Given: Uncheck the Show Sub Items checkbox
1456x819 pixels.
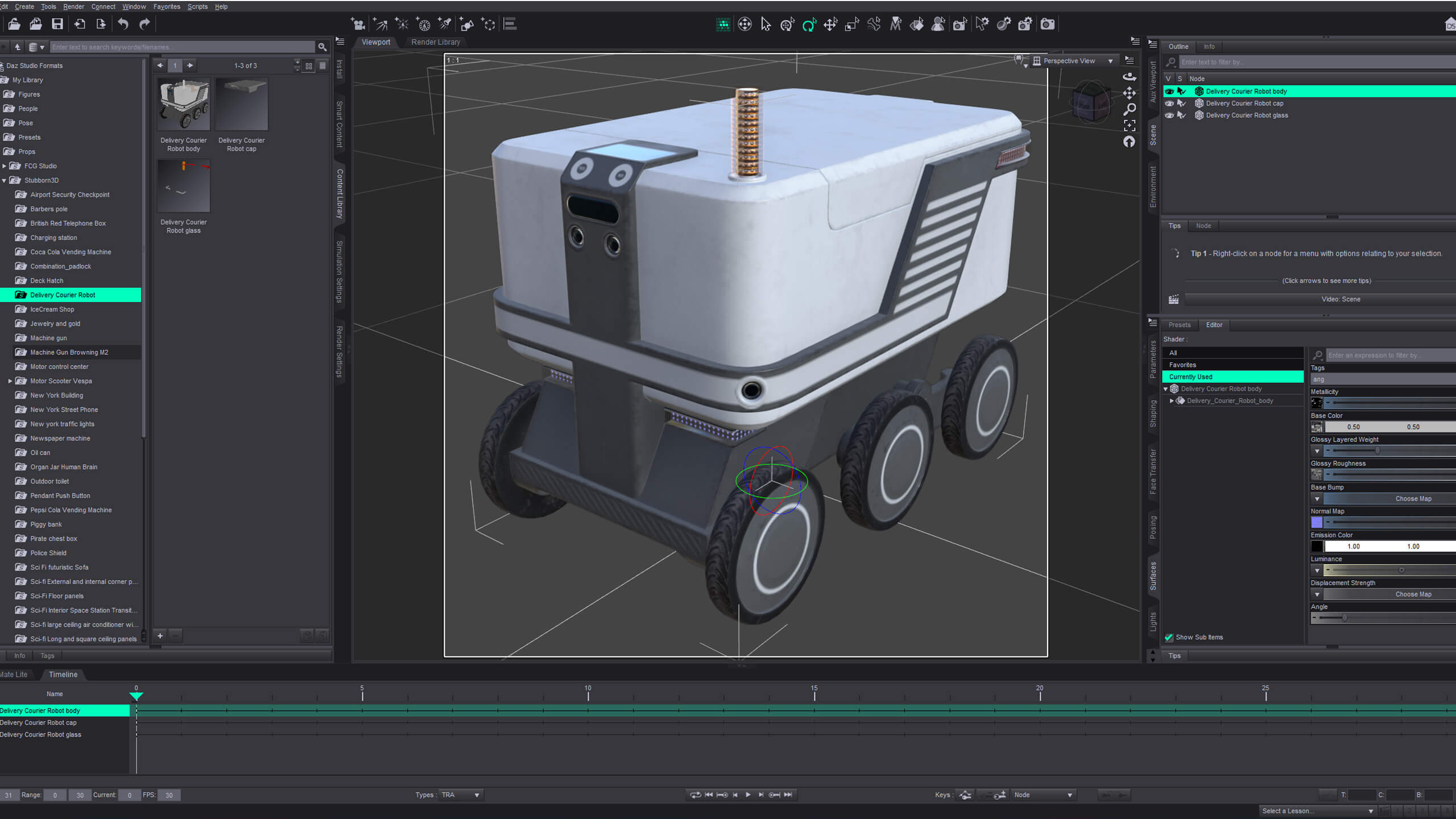Looking at the screenshot, I should [1169, 638].
